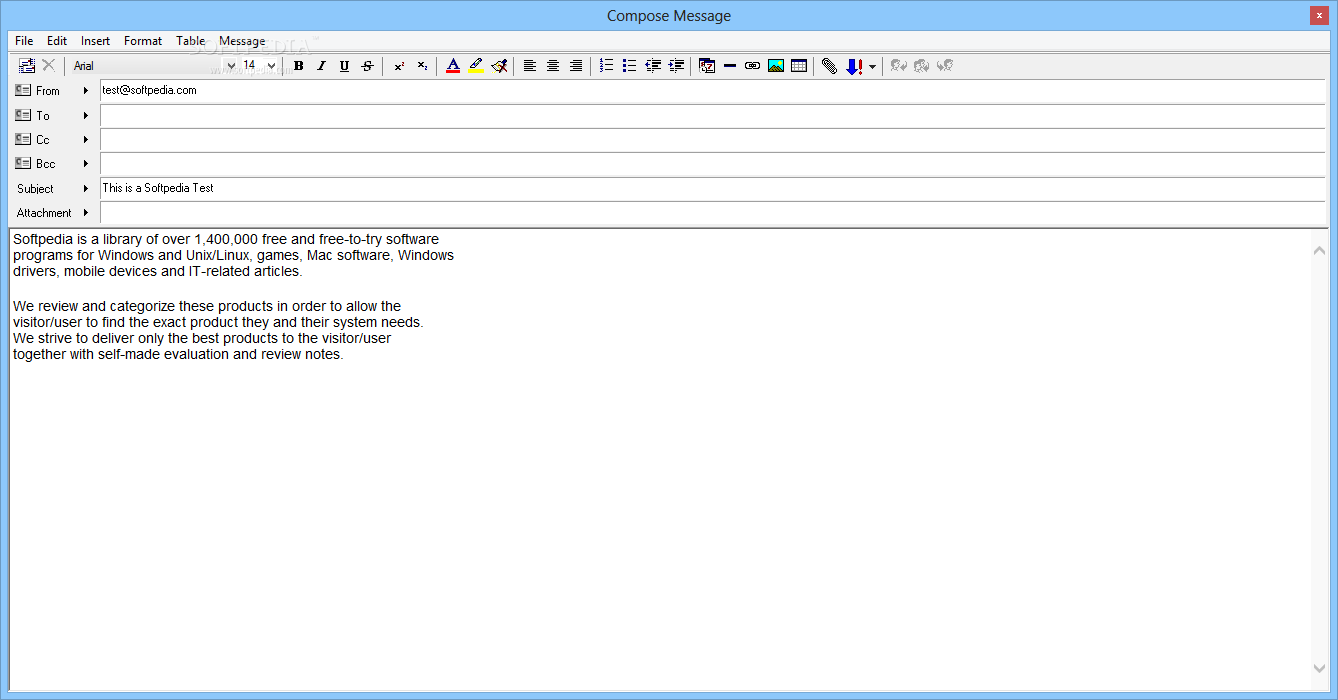Click the save message icon in the toolbar

click(x=27, y=66)
